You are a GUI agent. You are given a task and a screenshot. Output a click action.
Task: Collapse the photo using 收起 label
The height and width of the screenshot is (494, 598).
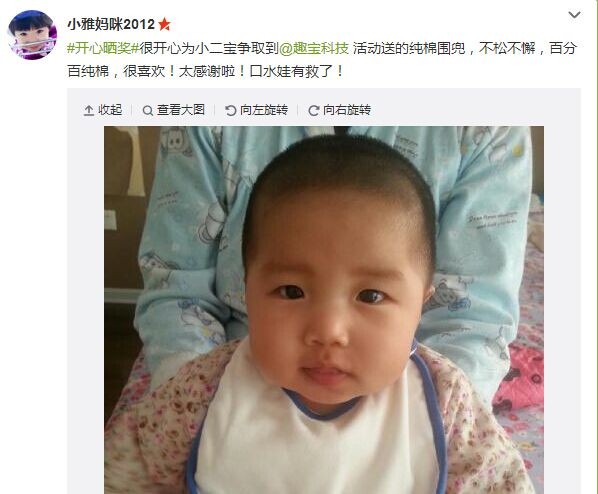110,110
